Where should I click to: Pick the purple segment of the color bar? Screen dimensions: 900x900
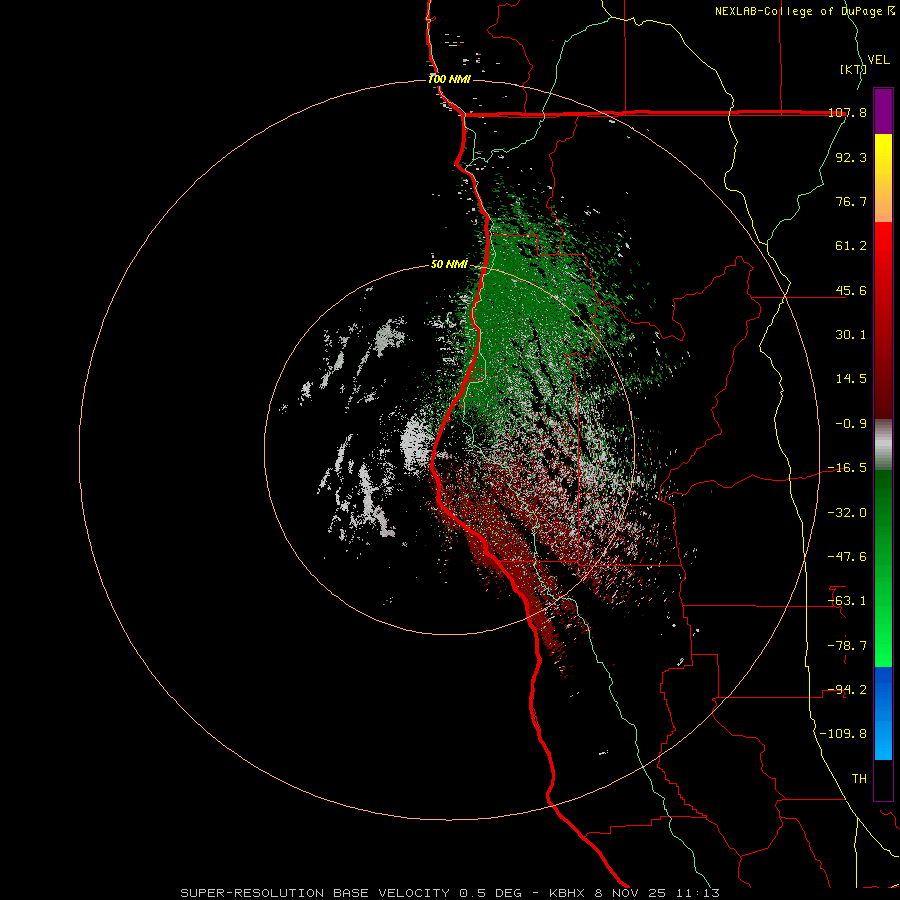[x=883, y=111]
